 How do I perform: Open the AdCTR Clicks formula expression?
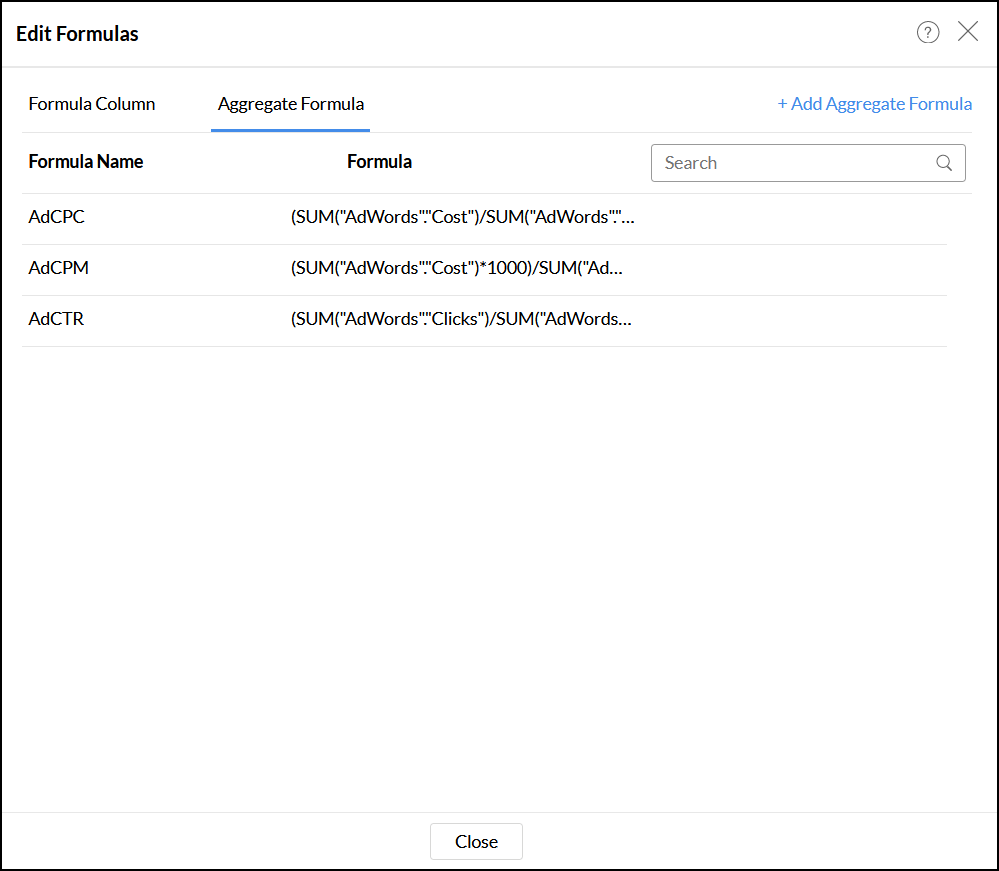[x=460, y=320]
